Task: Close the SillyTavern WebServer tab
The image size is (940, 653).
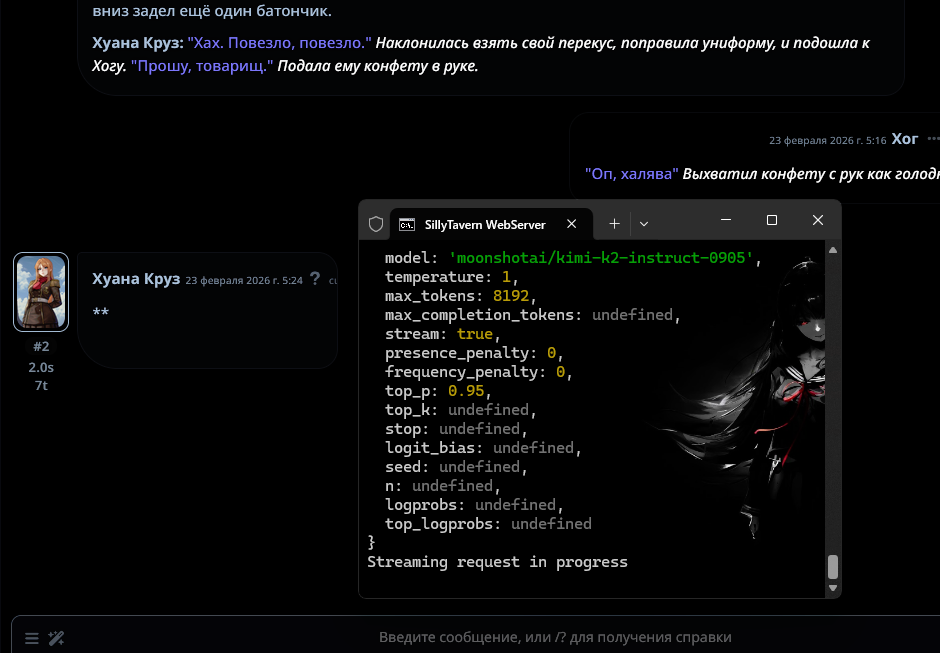Action: pyautogui.click(x=571, y=224)
